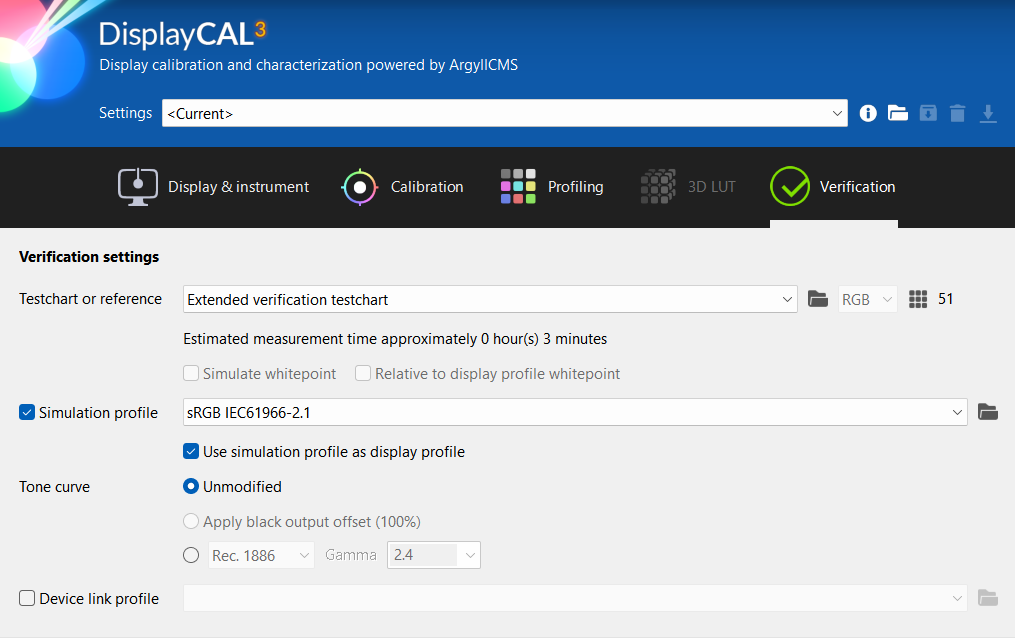Click the Profiling color patches icon
1015x641 pixels.
point(518,186)
